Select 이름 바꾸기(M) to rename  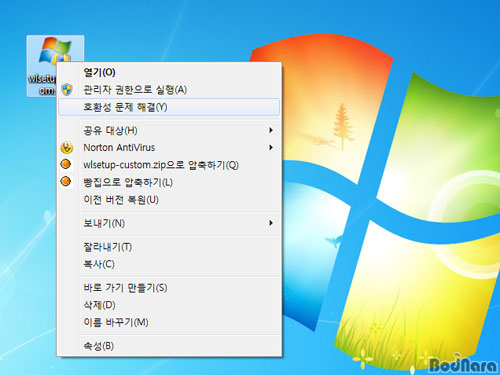coord(169,322)
